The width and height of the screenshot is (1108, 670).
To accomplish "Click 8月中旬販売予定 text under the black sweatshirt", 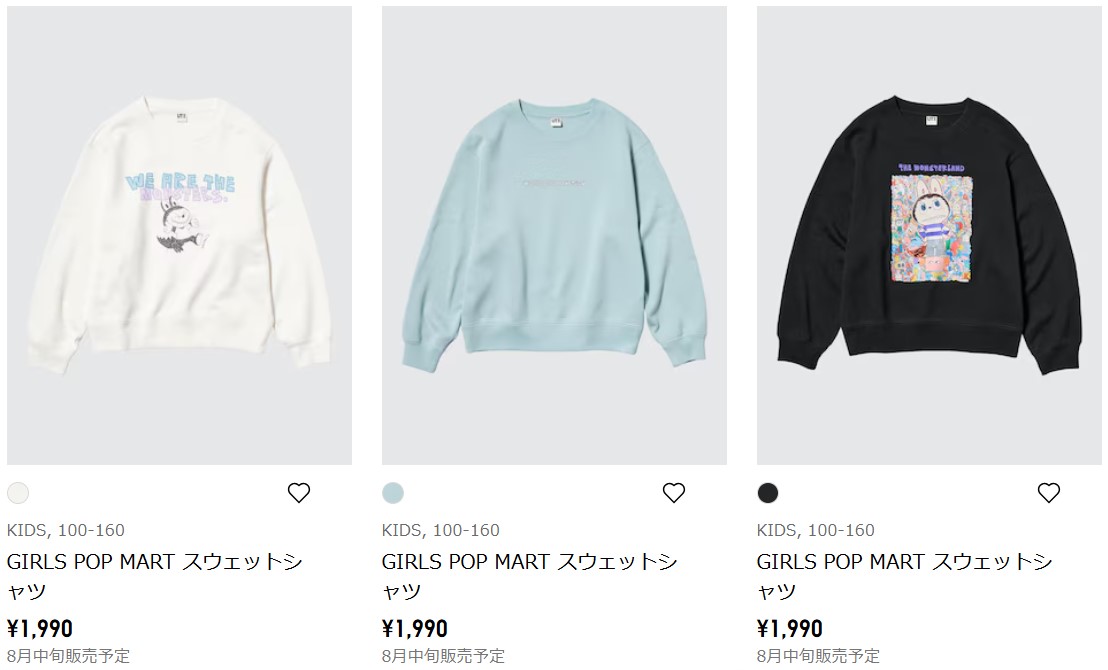I will point(818,657).
